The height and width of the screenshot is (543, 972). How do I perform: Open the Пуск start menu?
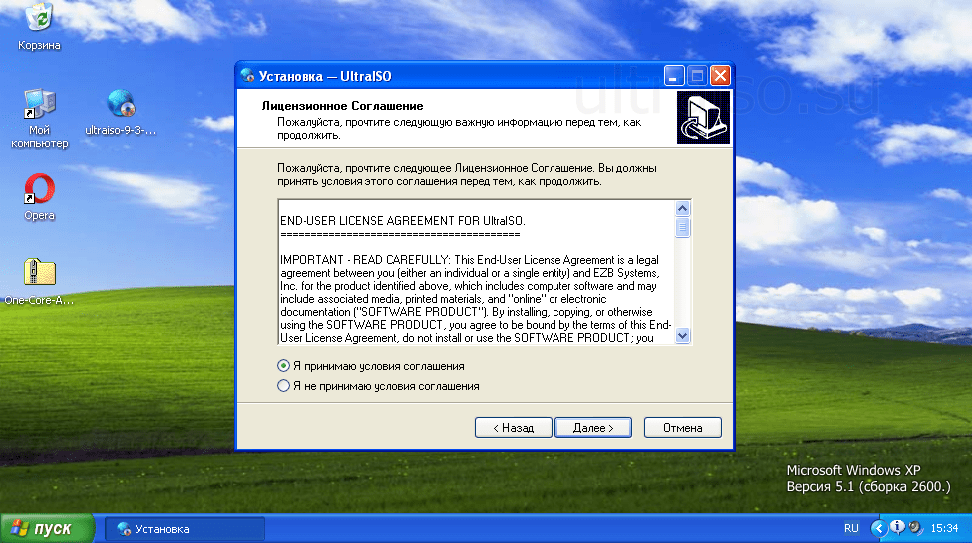coord(47,529)
